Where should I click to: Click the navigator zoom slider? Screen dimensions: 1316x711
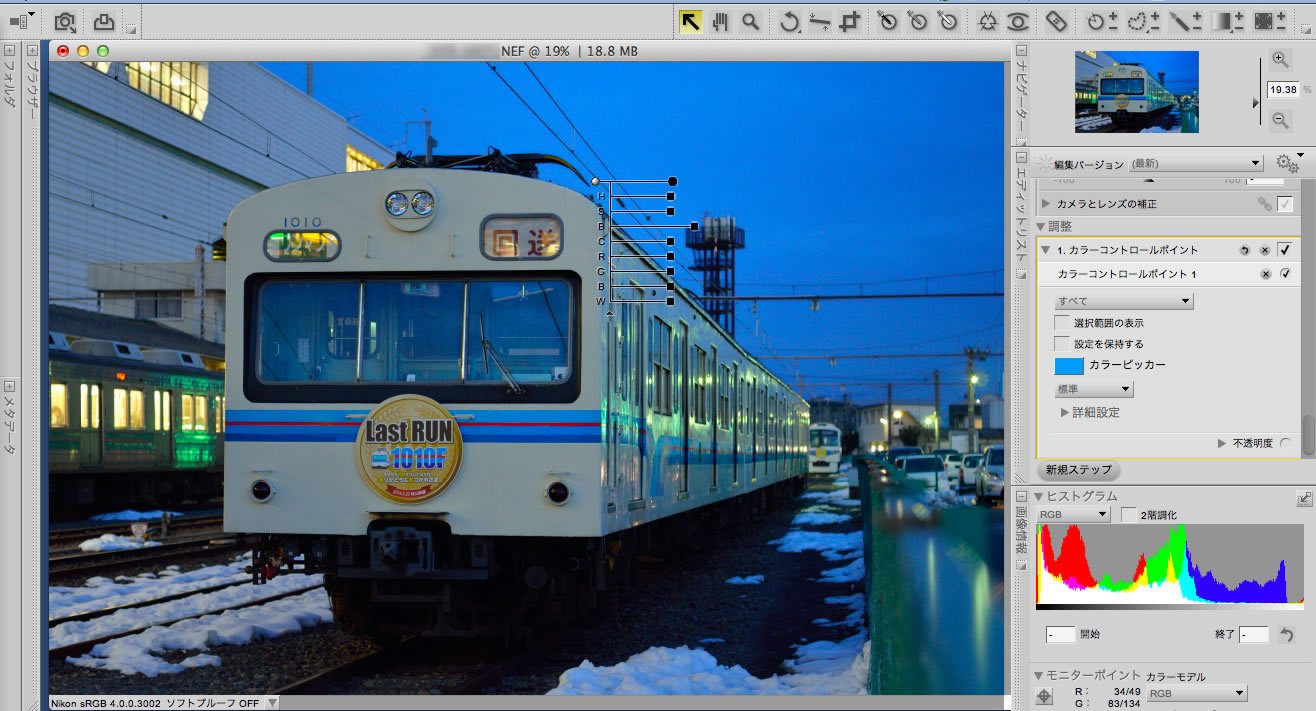coord(1259,103)
